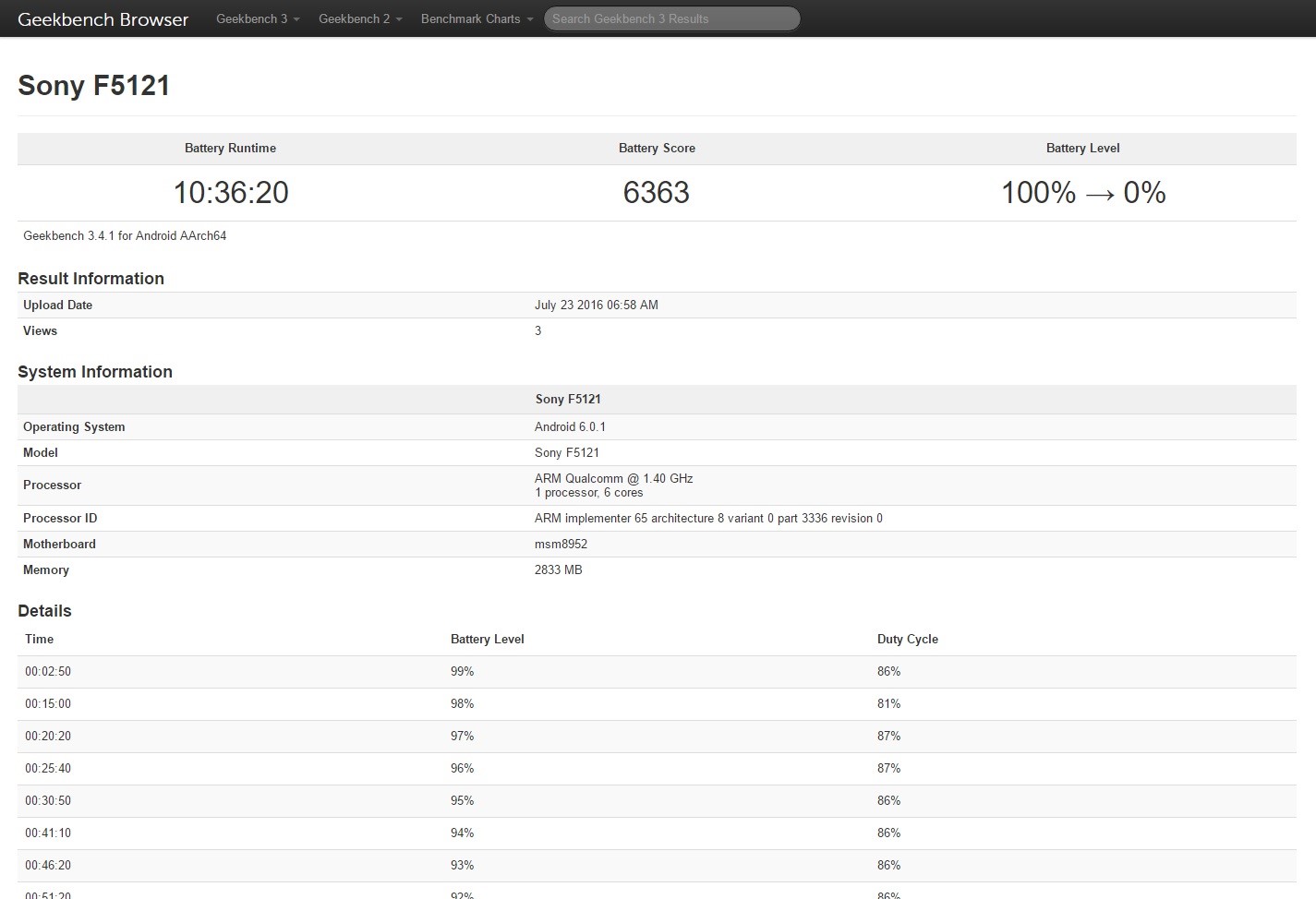
Task: Select the 1 processor, 6 cores text
Action: tap(589, 492)
